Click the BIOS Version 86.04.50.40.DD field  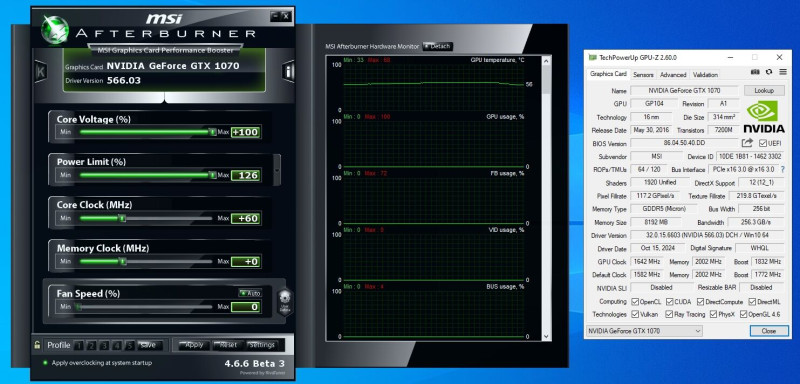[684, 143]
